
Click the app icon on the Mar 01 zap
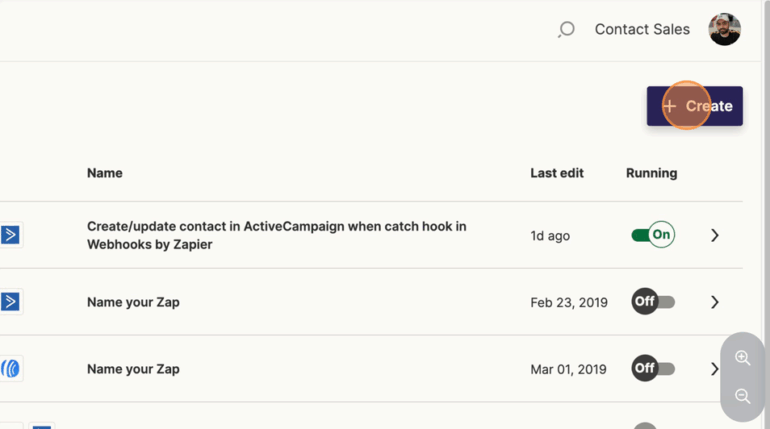10,369
